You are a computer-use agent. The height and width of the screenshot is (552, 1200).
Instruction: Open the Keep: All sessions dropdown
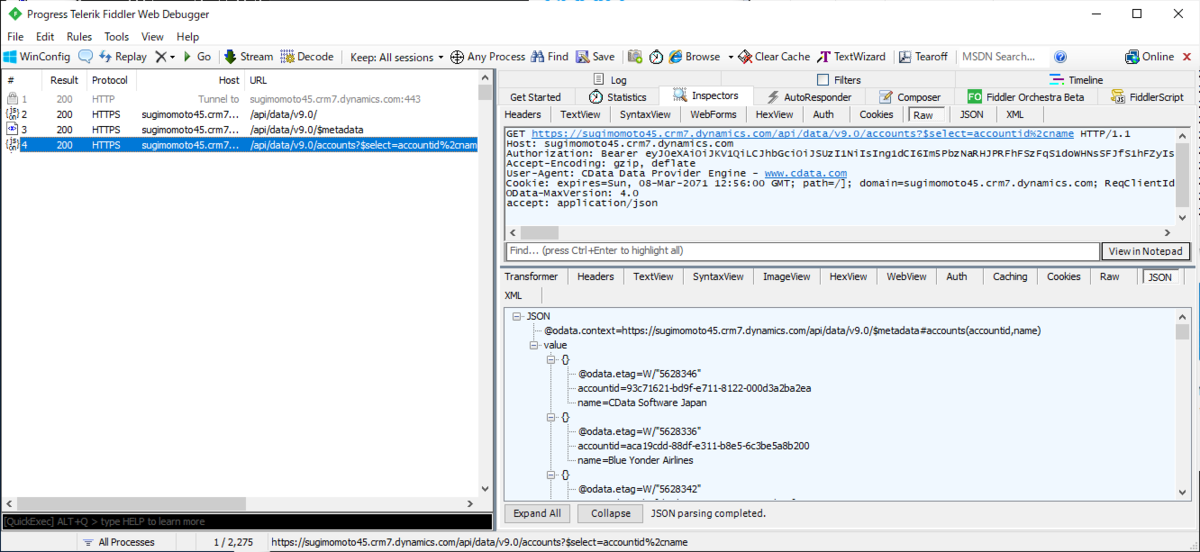pyautogui.click(x=396, y=57)
